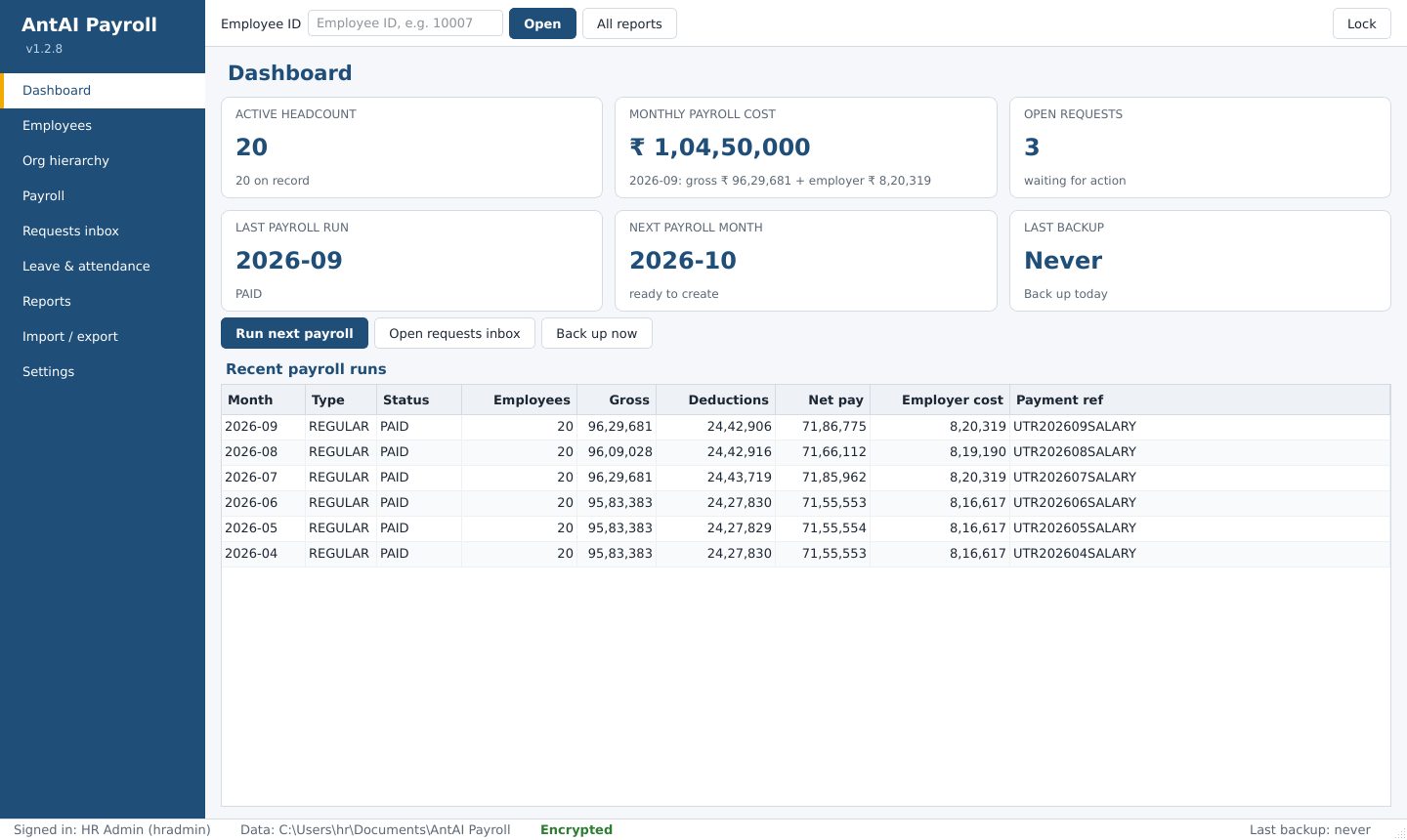This screenshot has width=1407, height=840.
Task: Click the Payment ref column header
Action: [1200, 399]
